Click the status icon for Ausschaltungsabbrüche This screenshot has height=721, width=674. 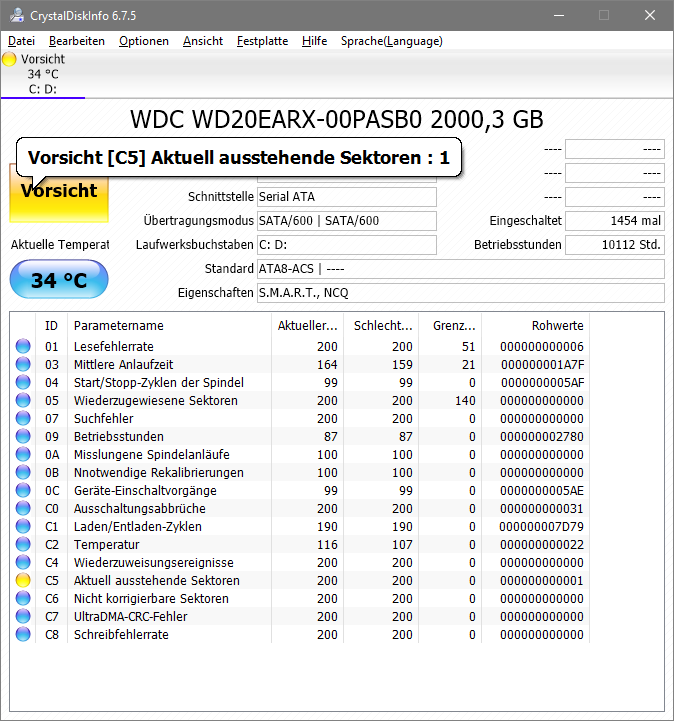click(23, 508)
